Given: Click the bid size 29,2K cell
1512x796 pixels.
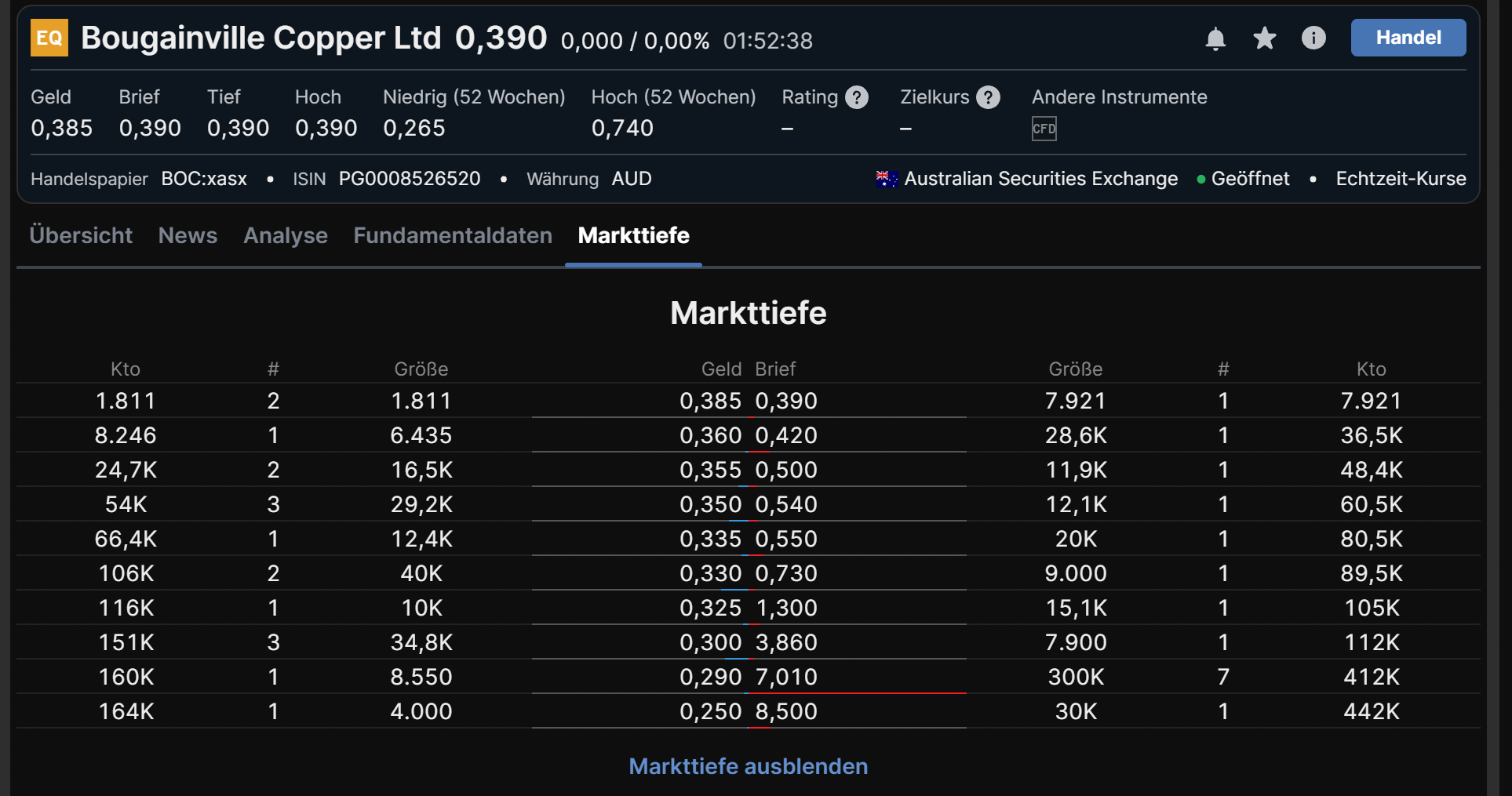Looking at the screenshot, I should tap(421, 504).
